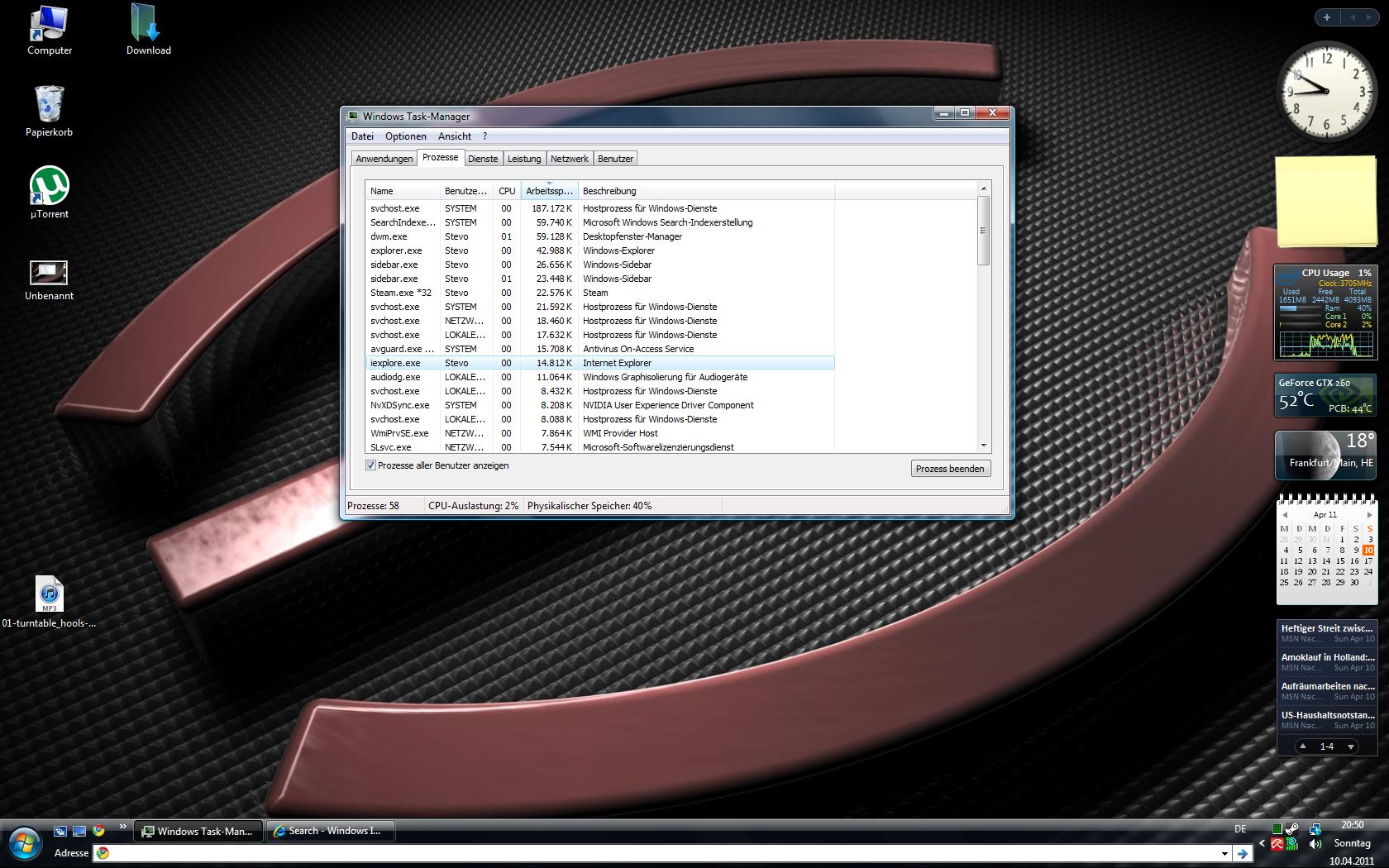Switch to the Leistung tab
Screen dimensions: 1389x868
pos(524,159)
